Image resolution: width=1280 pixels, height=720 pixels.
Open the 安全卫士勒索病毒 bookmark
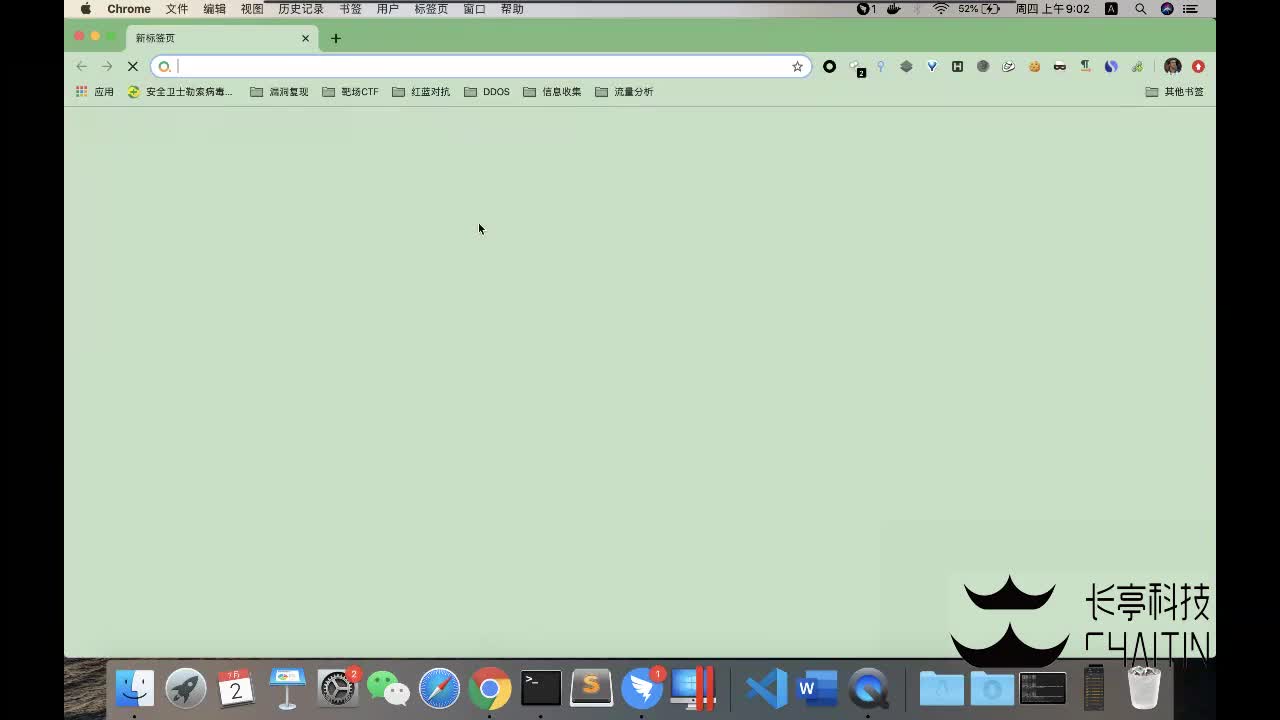[180, 91]
